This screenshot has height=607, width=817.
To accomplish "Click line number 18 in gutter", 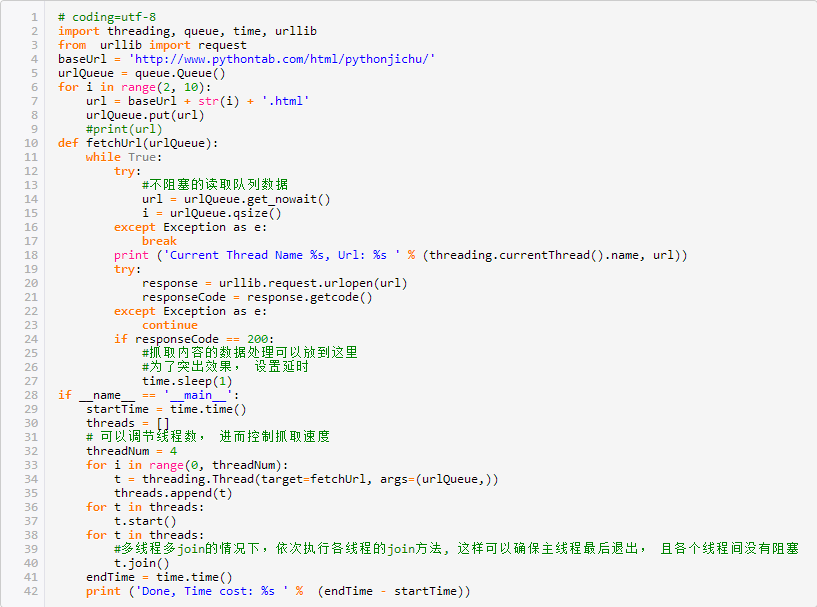I will [31, 255].
